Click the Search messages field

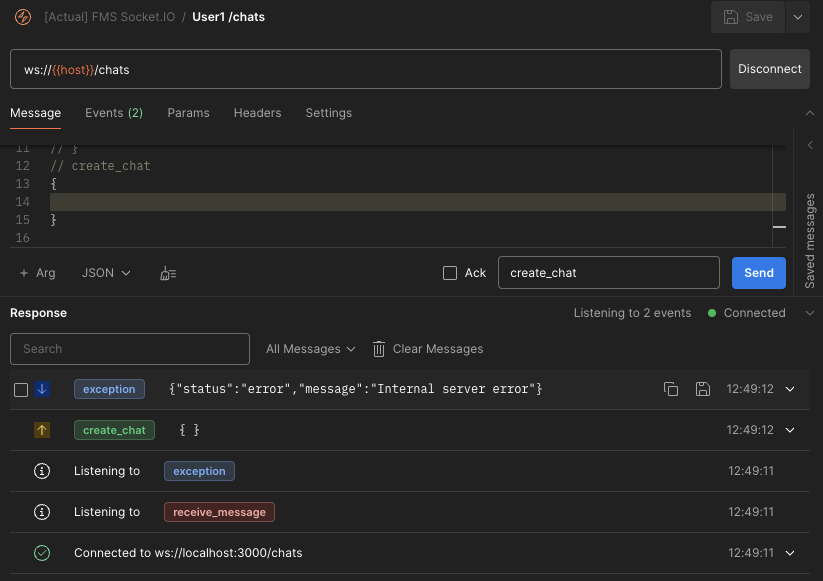130,348
